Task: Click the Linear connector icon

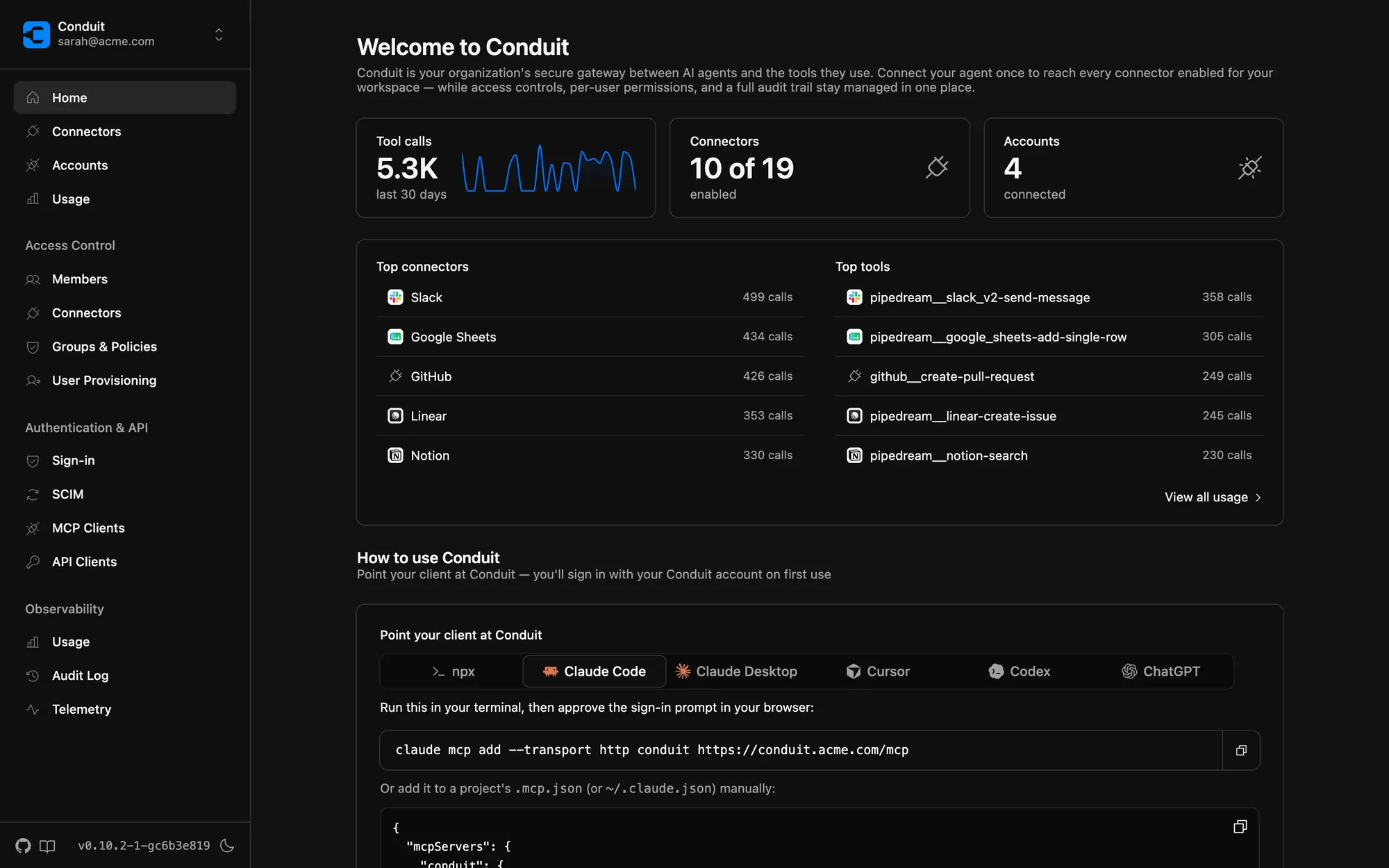Action: [x=395, y=416]
